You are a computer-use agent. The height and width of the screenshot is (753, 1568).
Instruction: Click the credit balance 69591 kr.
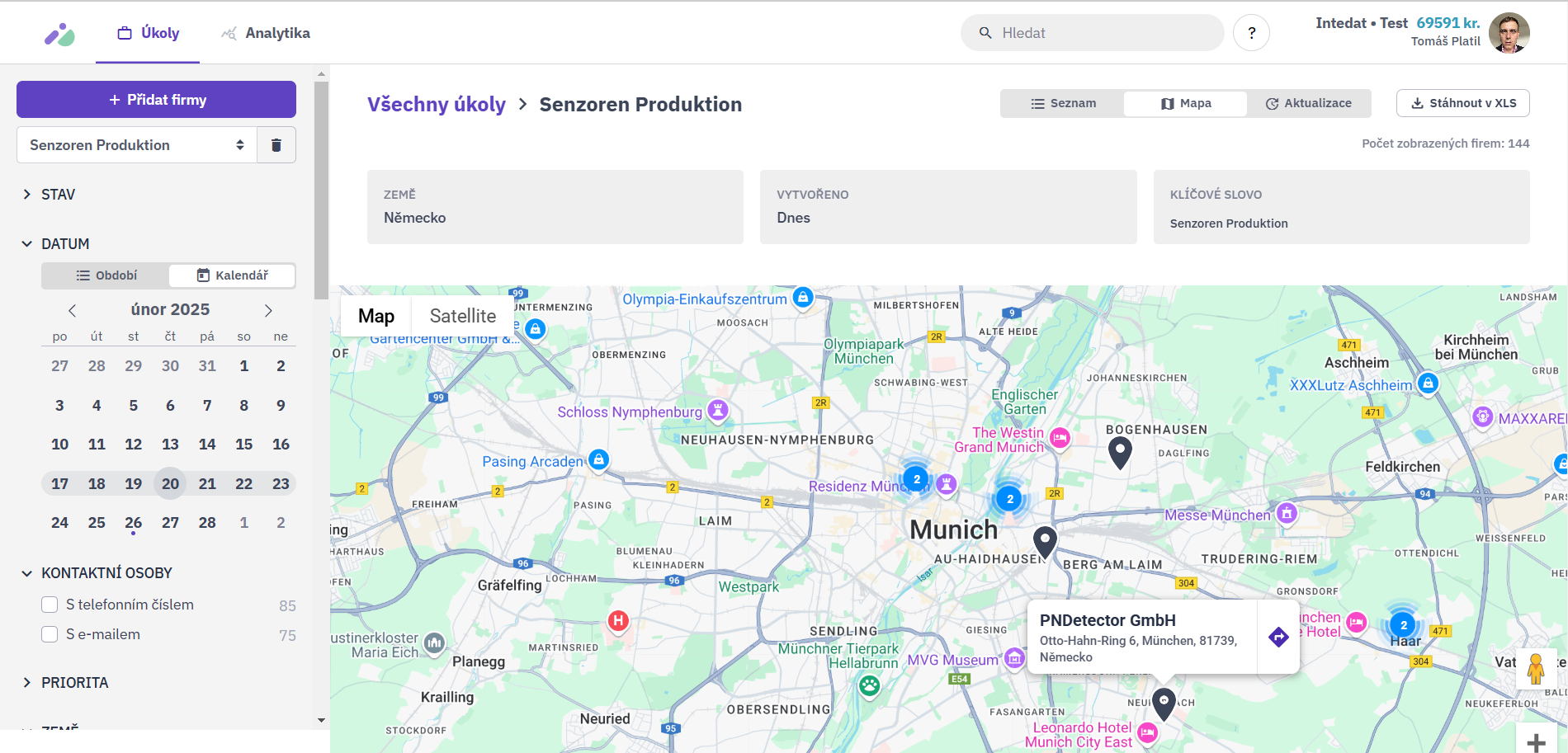point(1448,23)
